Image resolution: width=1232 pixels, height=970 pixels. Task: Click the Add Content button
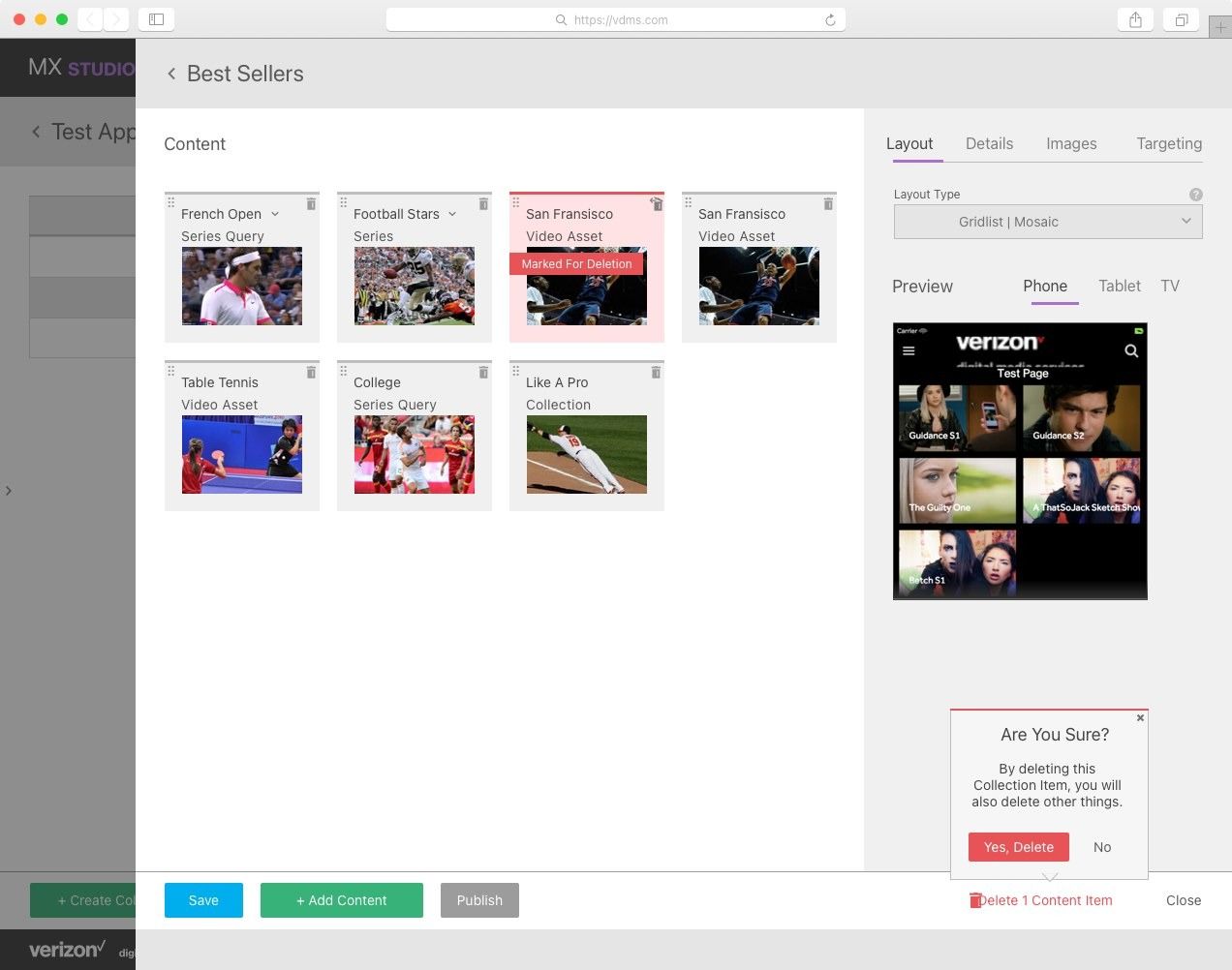[342, 900]
